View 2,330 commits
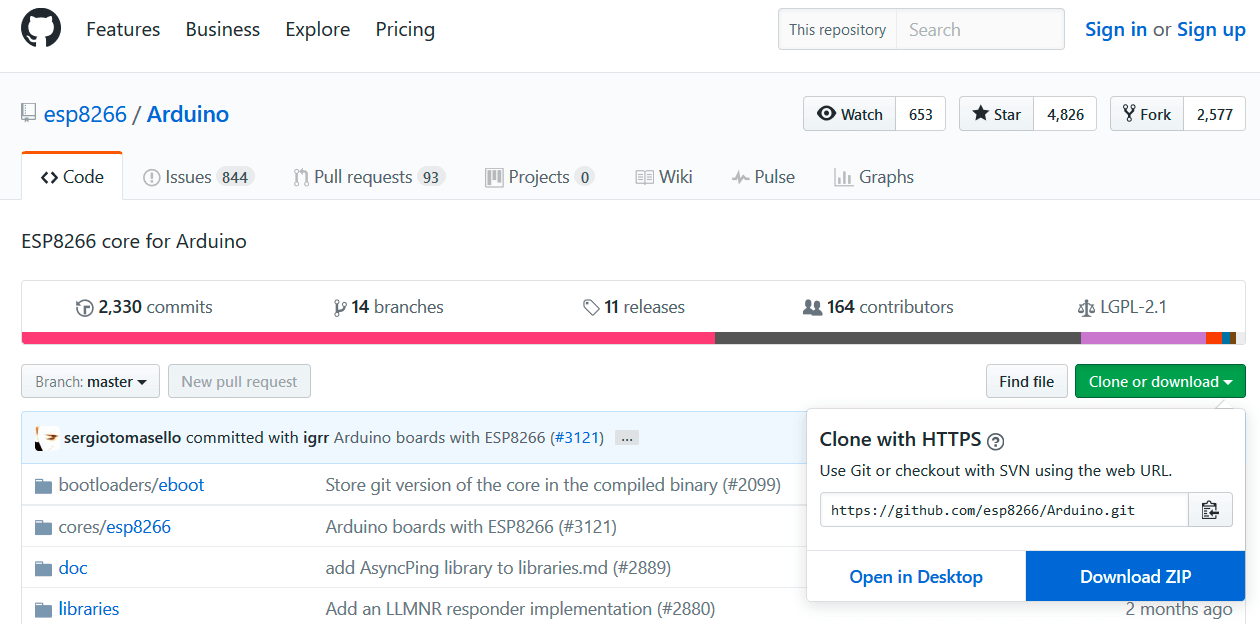Screen dimensions: 1260x624 144,307
